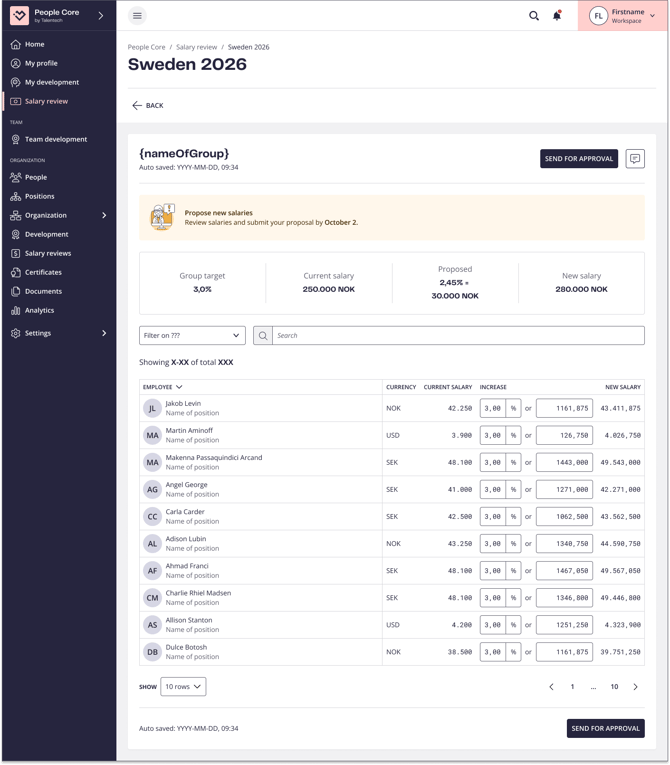
Task: Go to previous page arrow
Action: pyautogui.click(x=551, y=686)
